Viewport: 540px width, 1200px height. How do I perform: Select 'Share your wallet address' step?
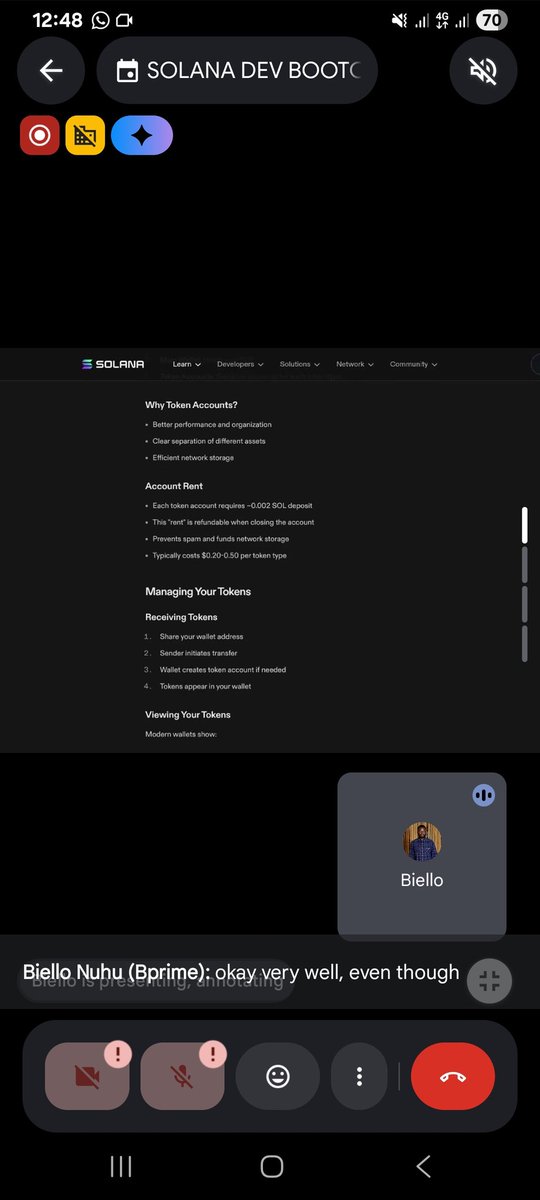click(201, 637)
